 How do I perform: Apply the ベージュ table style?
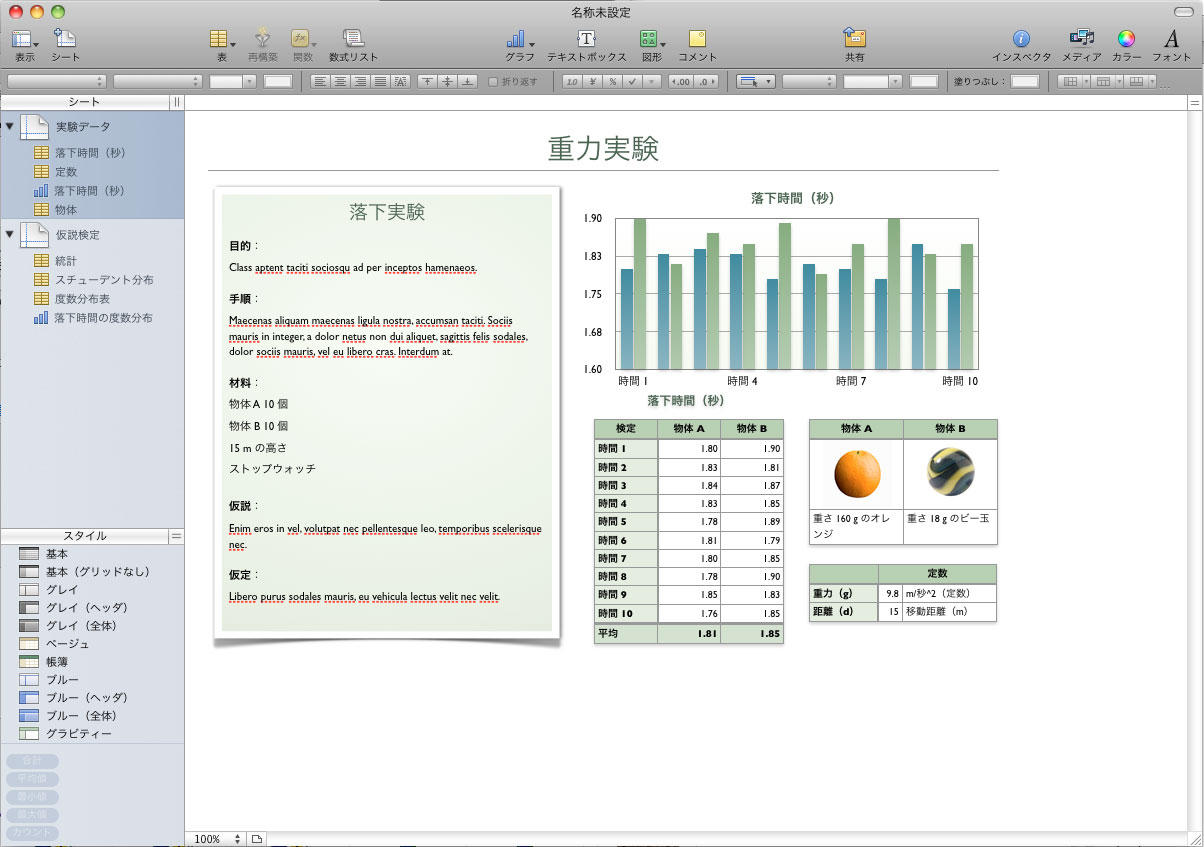(x=67, y=644)
